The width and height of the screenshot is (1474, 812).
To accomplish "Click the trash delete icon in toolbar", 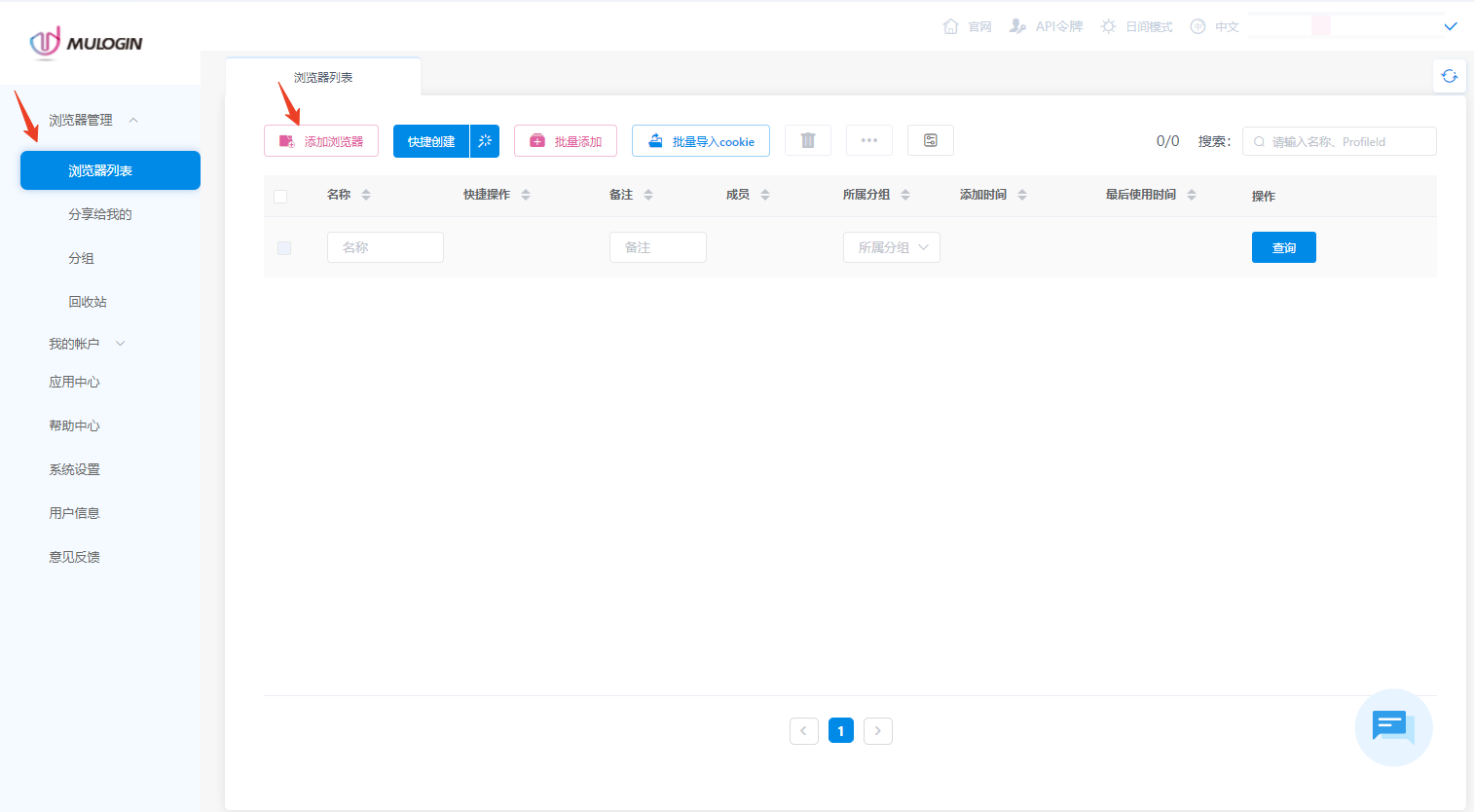I will point(807,140).
